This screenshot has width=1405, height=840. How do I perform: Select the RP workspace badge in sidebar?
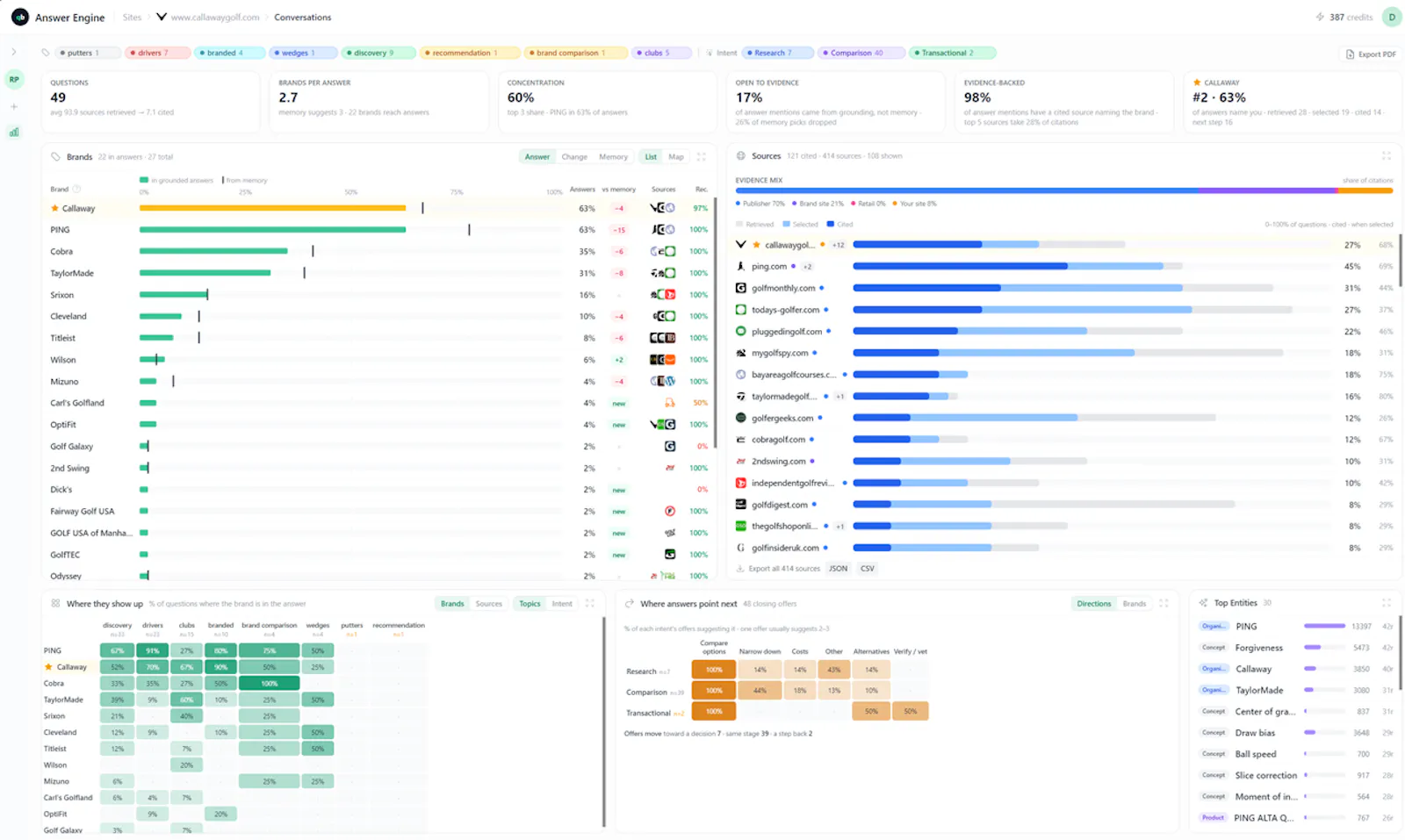[x=14, y=79]
